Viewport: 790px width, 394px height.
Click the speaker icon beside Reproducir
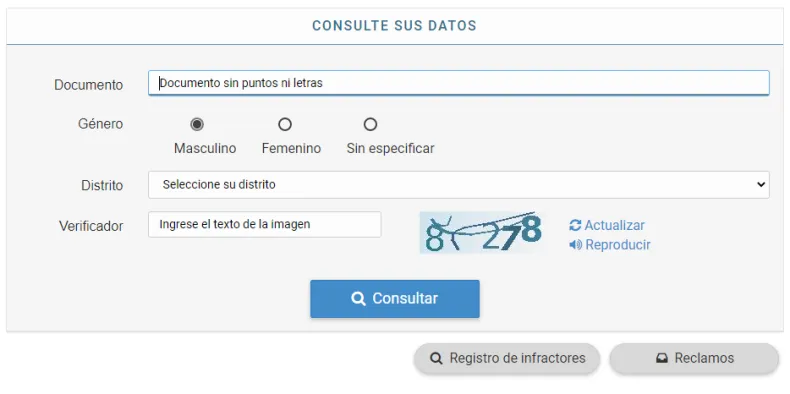pyautogui.click(x=575, y=245)
